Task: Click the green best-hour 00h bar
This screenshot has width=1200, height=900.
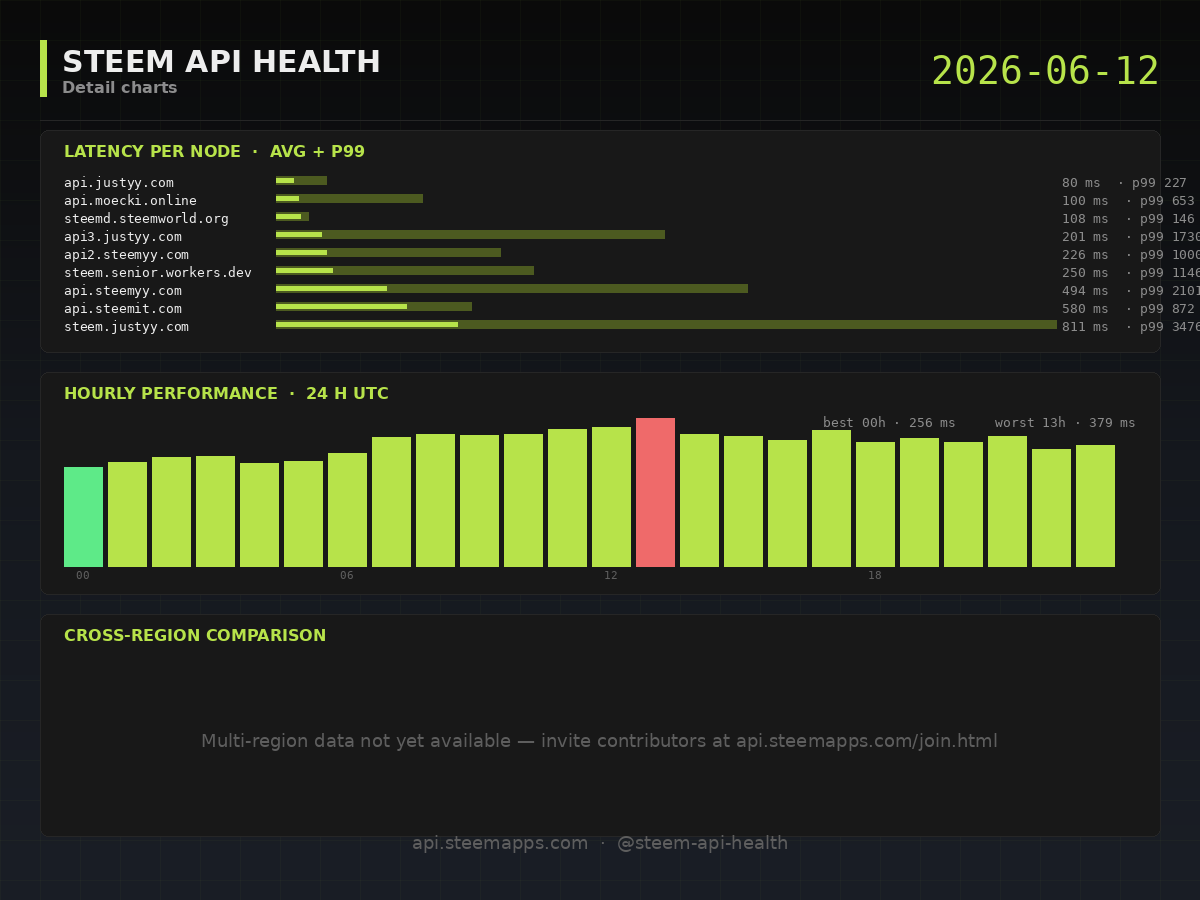Action: coord(83,517)
